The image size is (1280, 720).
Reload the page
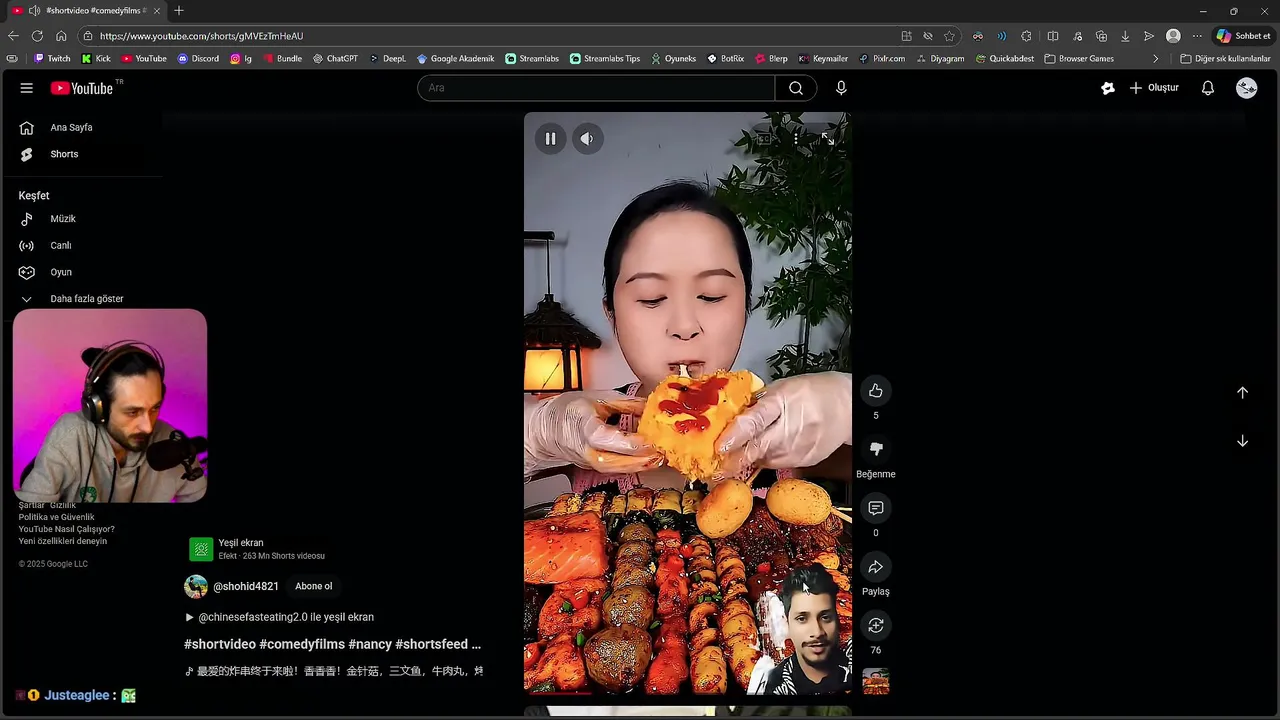point(37,36)
